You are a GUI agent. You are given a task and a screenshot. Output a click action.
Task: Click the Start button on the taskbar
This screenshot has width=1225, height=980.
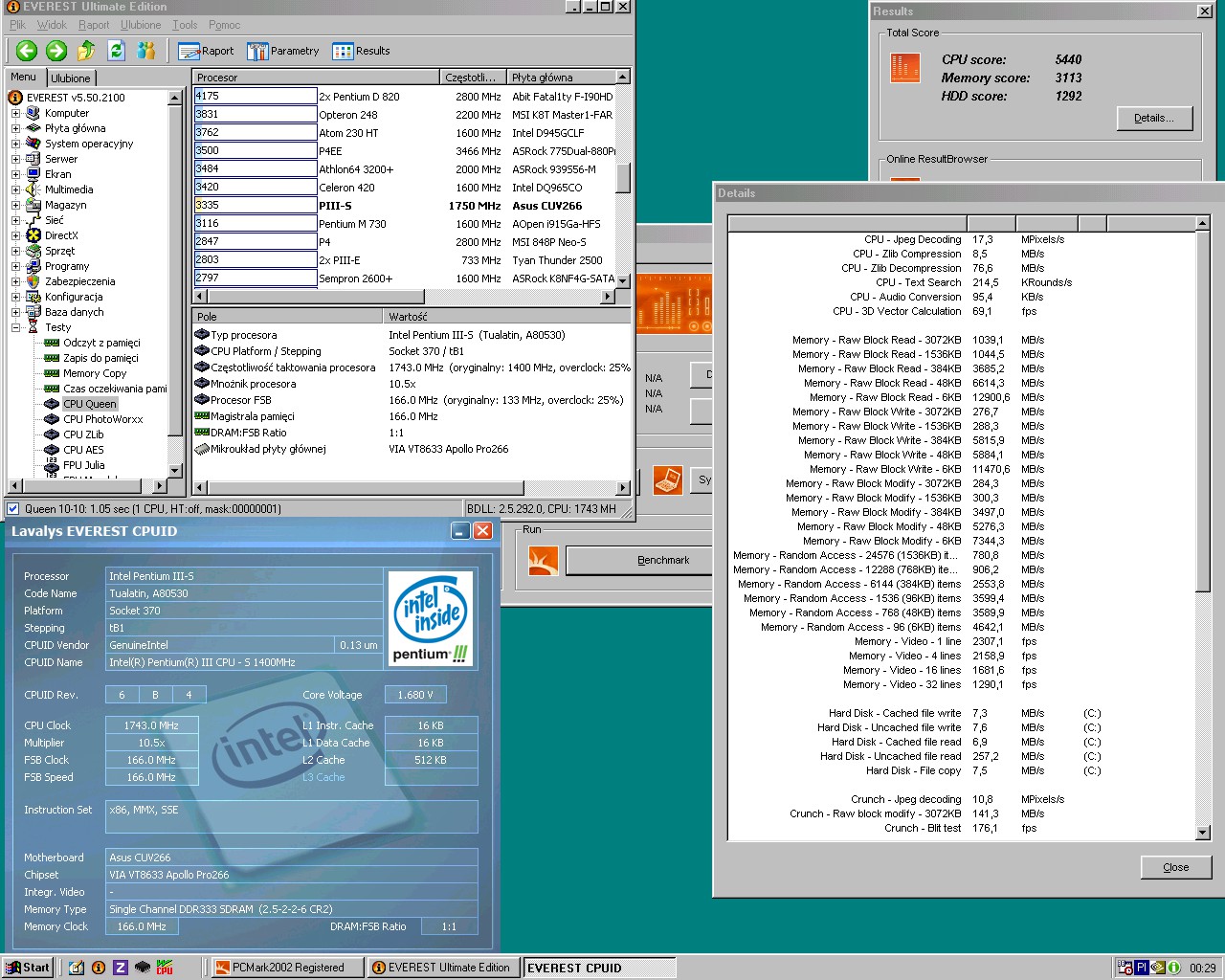coord(27,968)
